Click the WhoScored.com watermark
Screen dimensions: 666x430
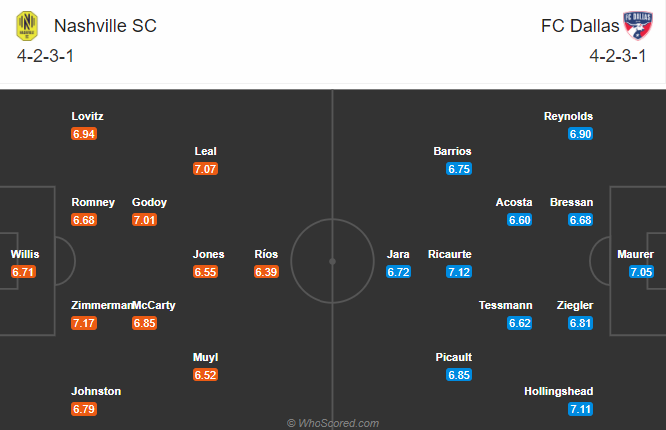333,423
